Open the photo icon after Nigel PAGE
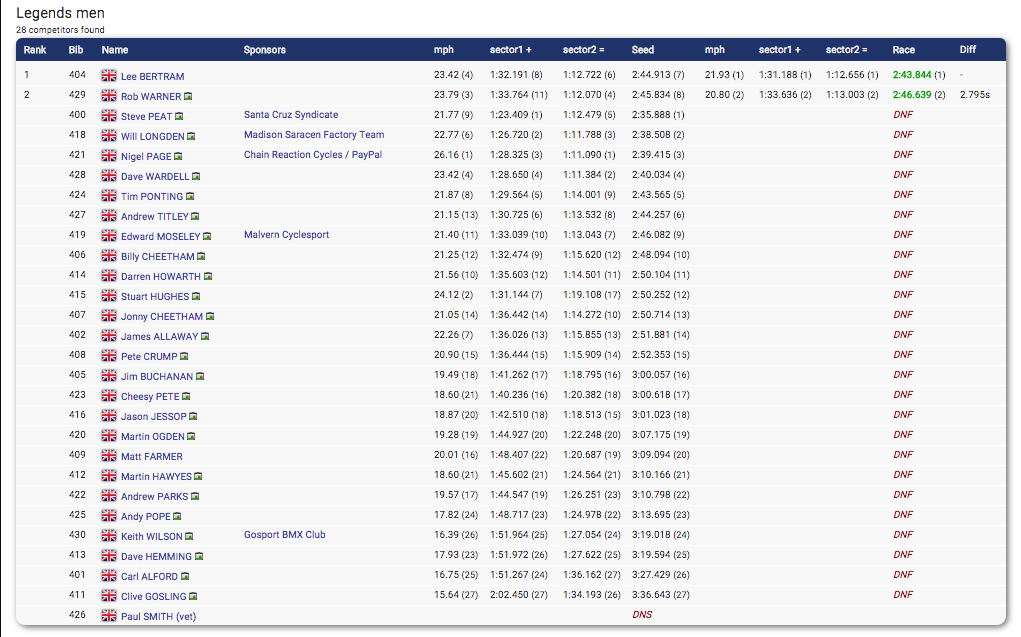 [x=177, y=157]
